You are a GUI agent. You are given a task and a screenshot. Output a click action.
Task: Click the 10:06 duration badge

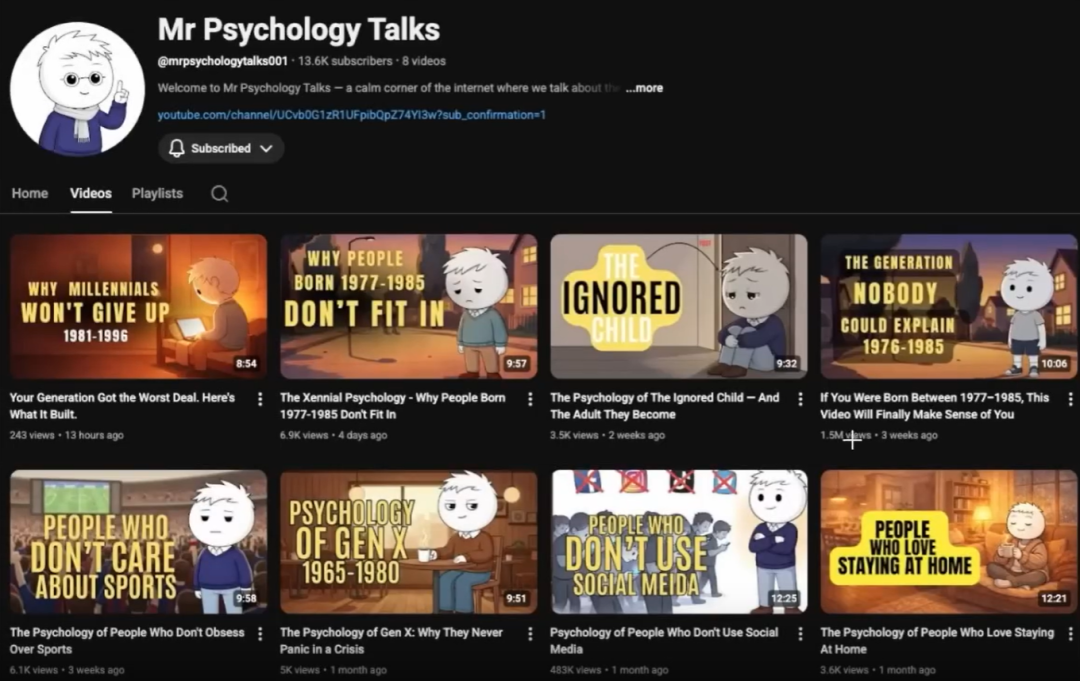click(1054, 364)
